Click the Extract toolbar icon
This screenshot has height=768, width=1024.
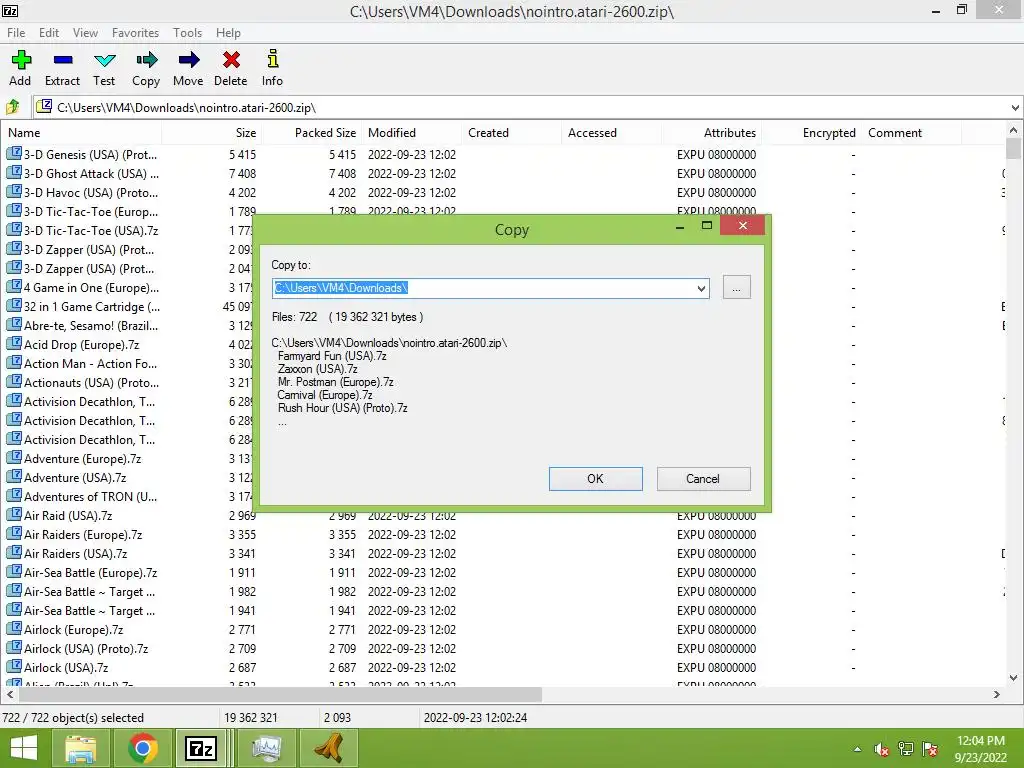pyautogui.click(x=63, y=60)
